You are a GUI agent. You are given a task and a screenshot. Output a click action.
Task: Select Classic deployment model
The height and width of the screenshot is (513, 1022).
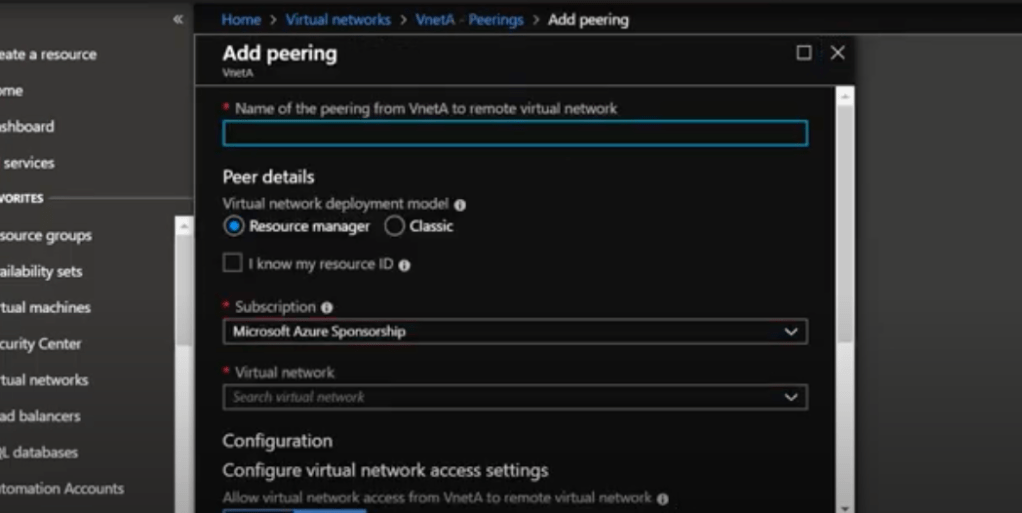point(395,226)
